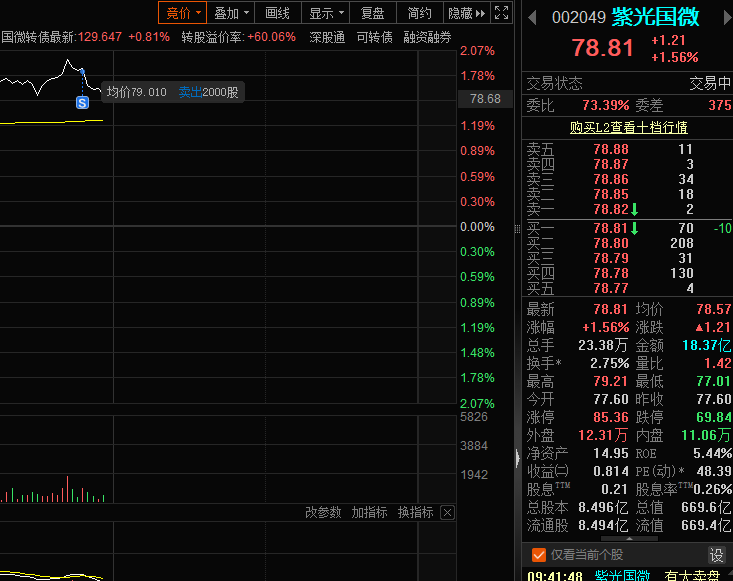Toggle fullscreen chart icon

point(501,13)
